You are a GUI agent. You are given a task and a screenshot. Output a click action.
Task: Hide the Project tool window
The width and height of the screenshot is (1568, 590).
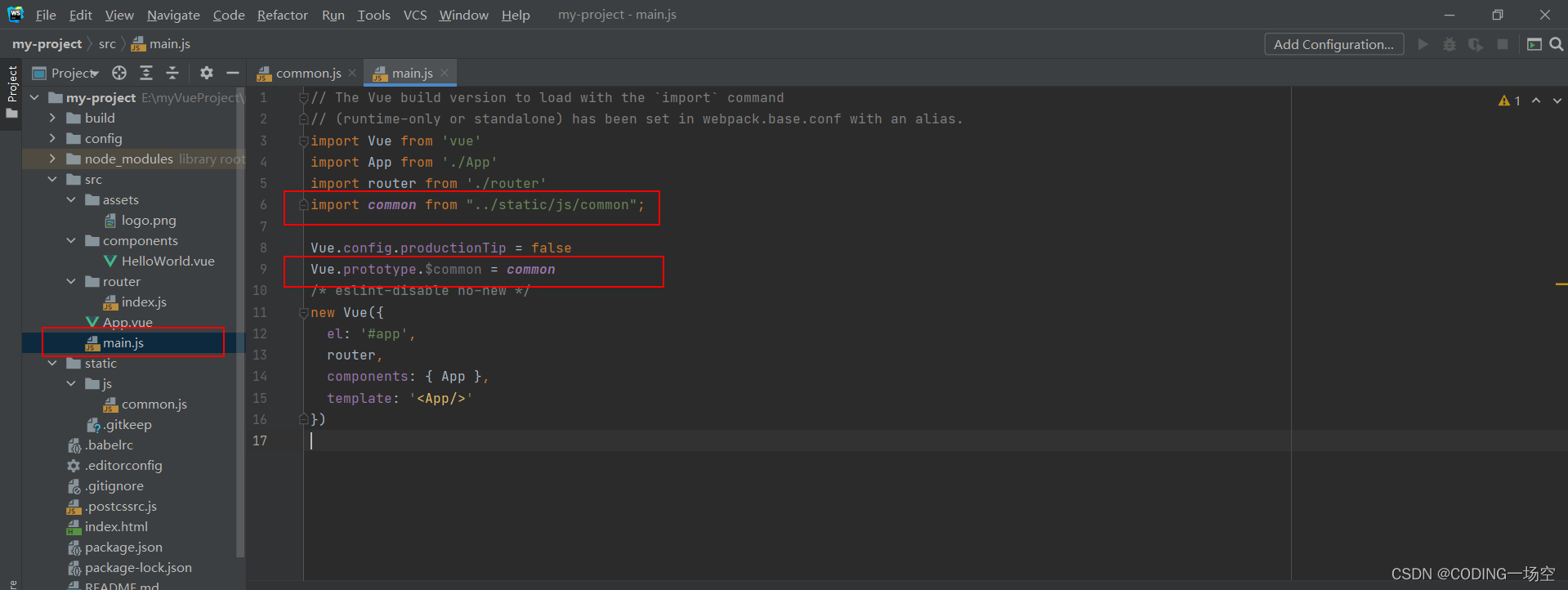233,73
